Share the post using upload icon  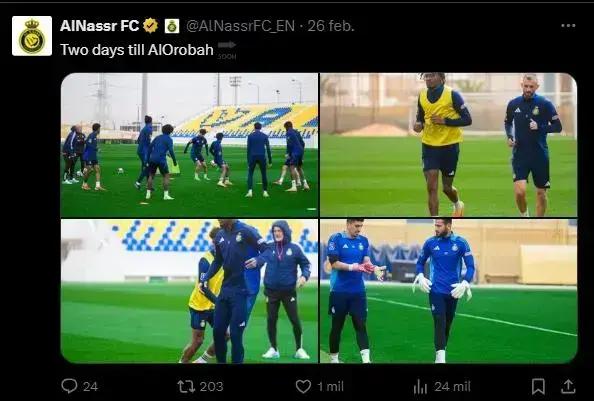pyautogui.click(x=567, y=387)
